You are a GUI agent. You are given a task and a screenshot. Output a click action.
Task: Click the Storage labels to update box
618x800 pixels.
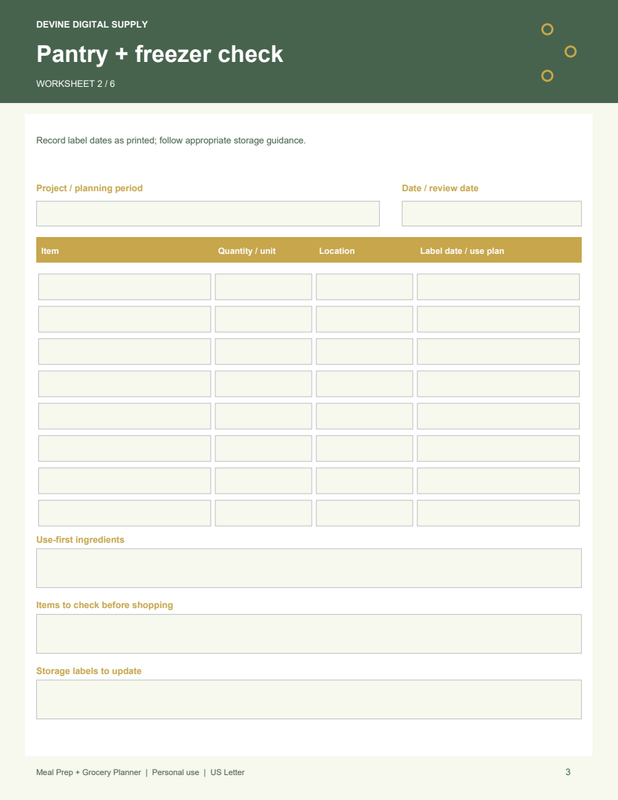309,699
